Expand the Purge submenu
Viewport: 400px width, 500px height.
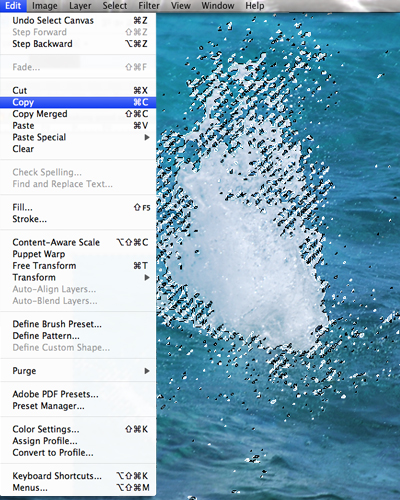point(78,371)
